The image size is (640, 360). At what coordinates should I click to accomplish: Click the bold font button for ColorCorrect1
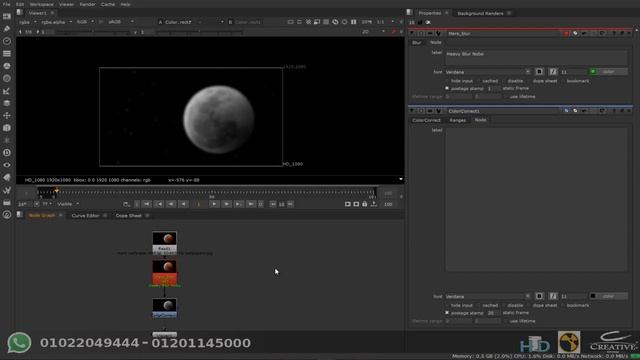tap(539, 296)
